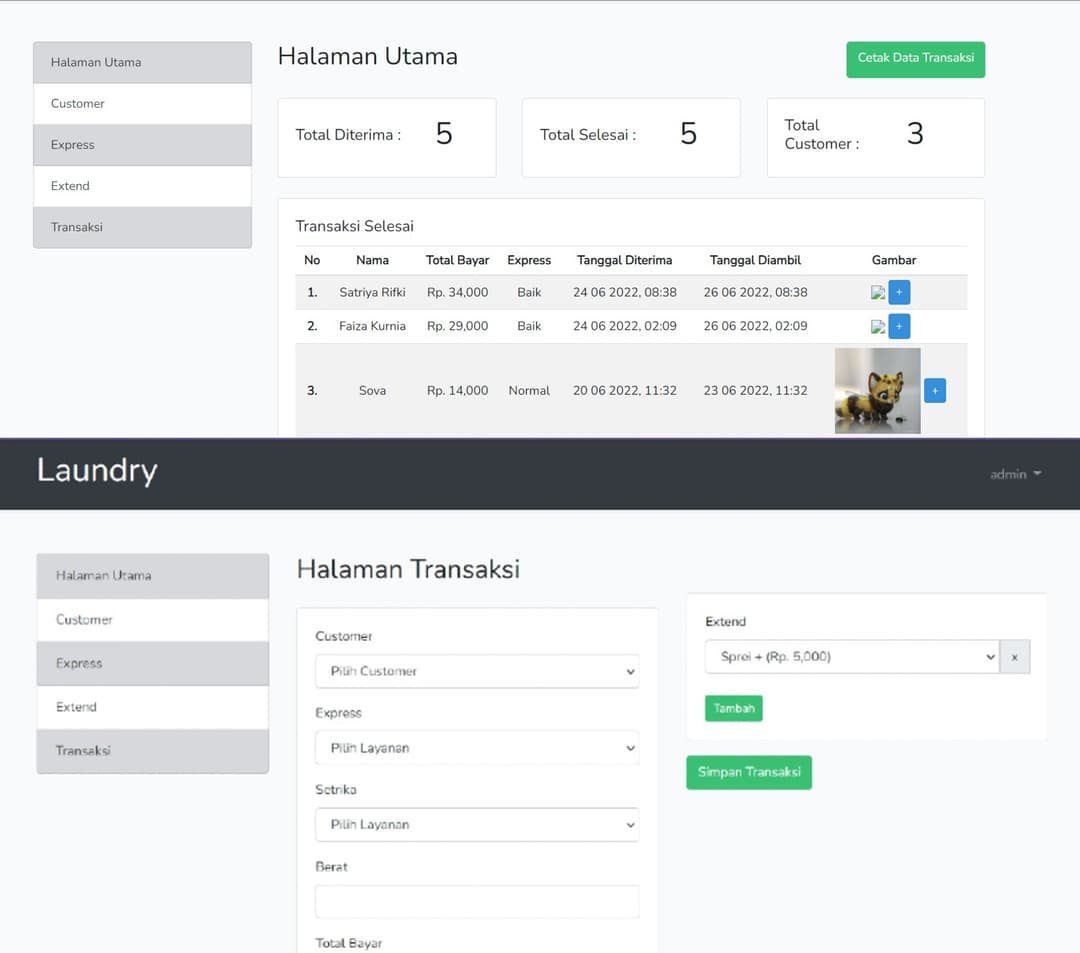Focus the Berat input field
Viewport: 1080px width, 953px height.
(x=476, y=901)
